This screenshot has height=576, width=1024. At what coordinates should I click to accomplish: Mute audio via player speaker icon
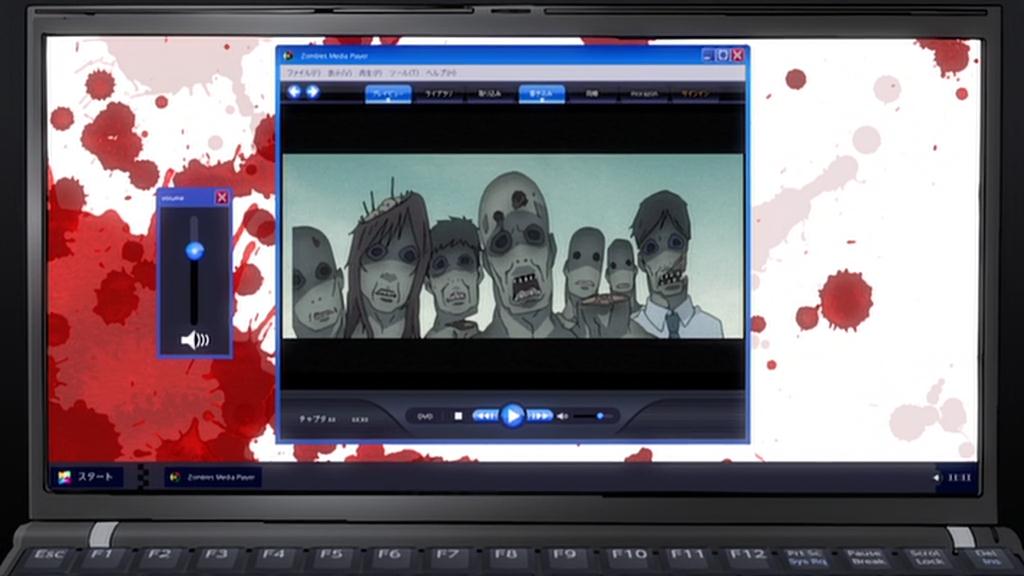tap(562, 416)
